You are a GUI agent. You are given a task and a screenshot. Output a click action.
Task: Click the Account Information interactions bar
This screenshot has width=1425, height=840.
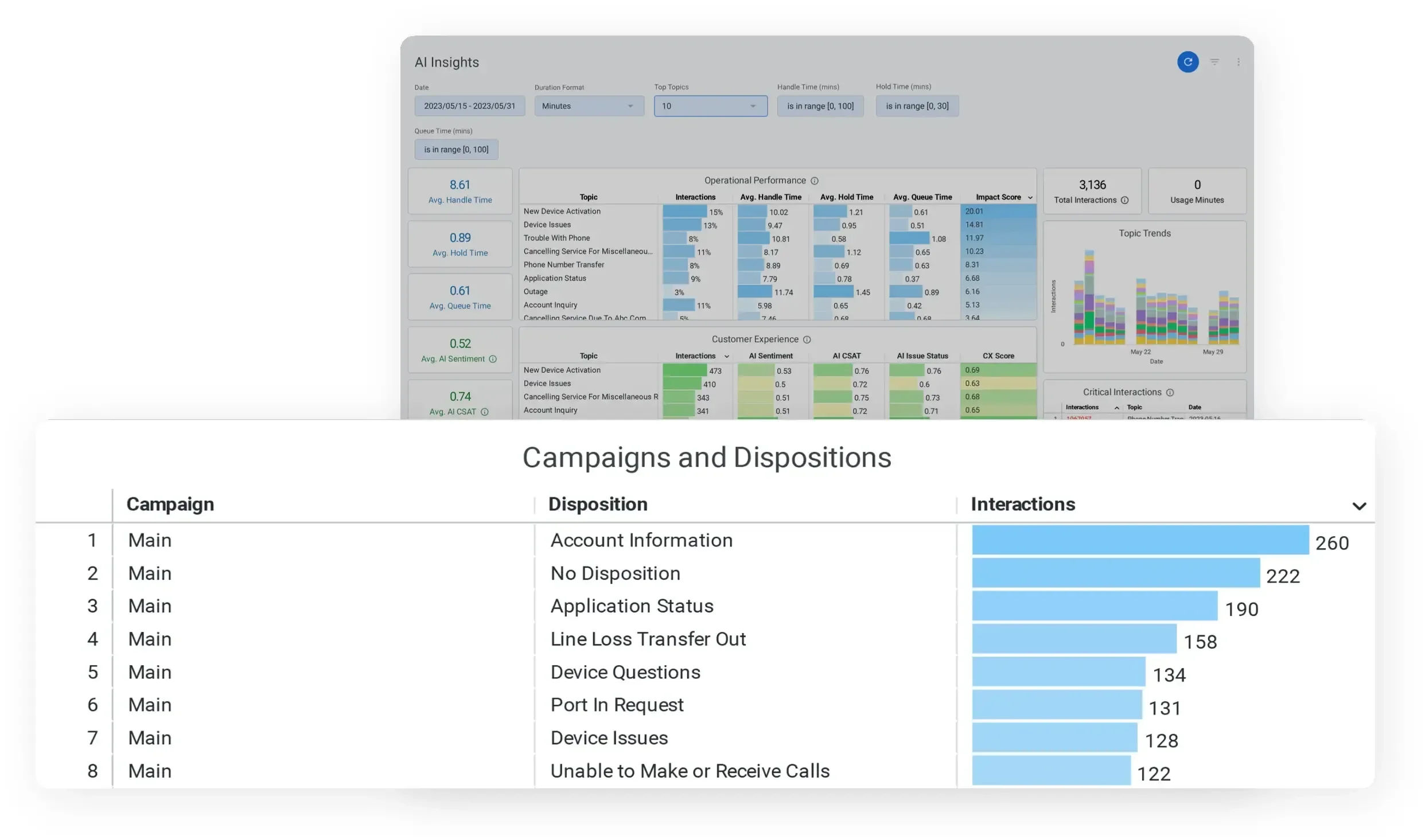[x=1140, y=540]
